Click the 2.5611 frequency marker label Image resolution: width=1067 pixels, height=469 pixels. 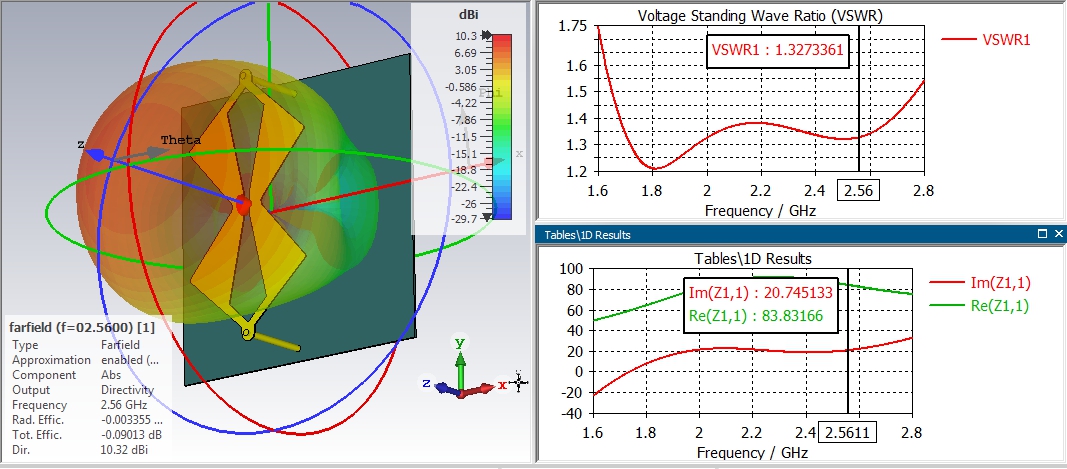846,433
